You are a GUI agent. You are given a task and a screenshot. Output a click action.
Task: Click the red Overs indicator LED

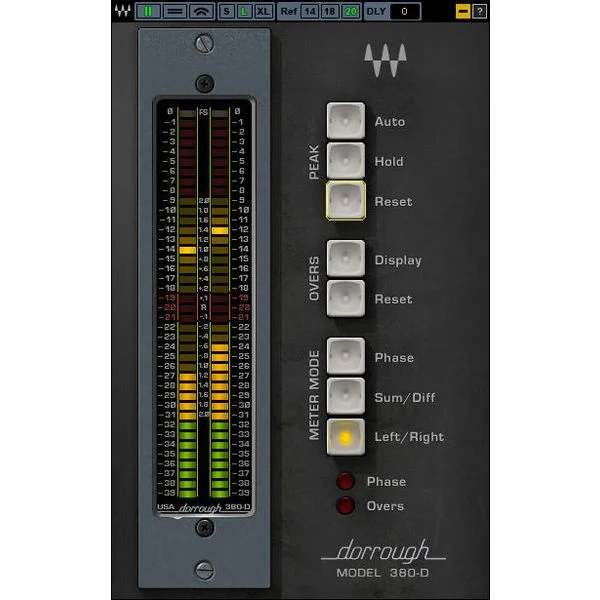(x=345, y=505)
